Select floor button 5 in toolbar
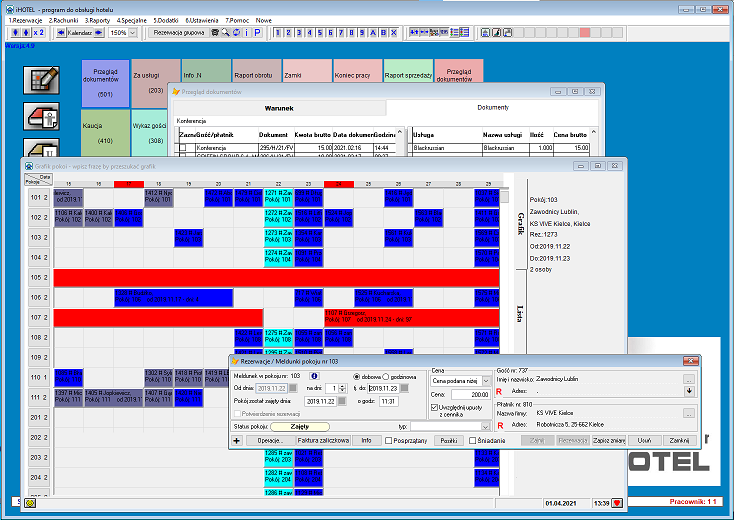Viewport: 734px width, 520px height. click(320, 32)
